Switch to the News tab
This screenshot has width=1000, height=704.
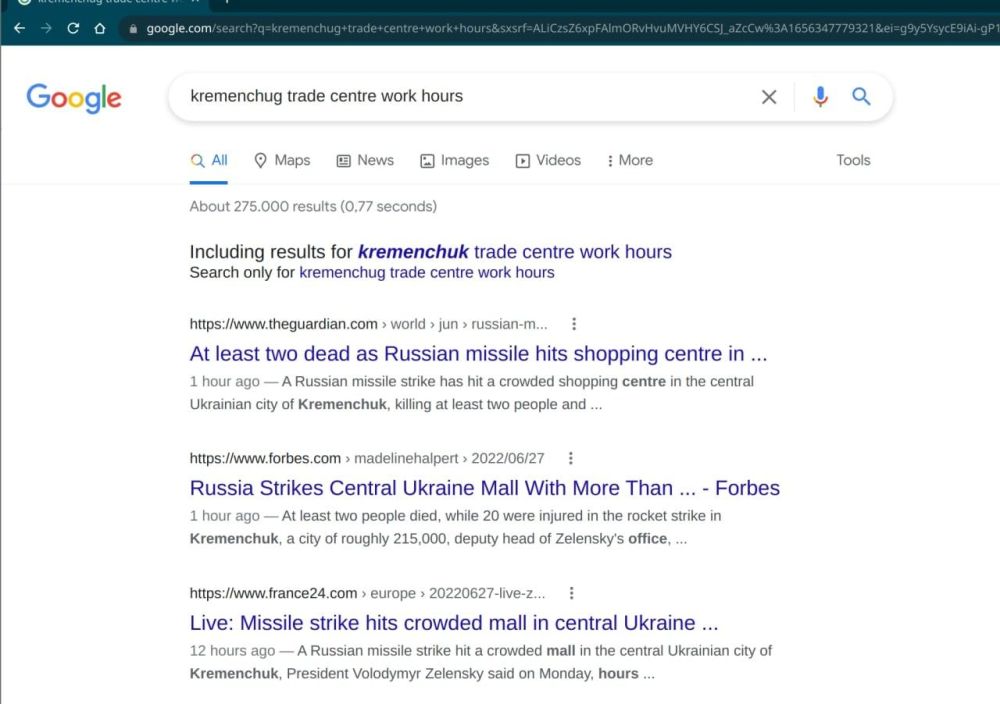coord(365,160)
